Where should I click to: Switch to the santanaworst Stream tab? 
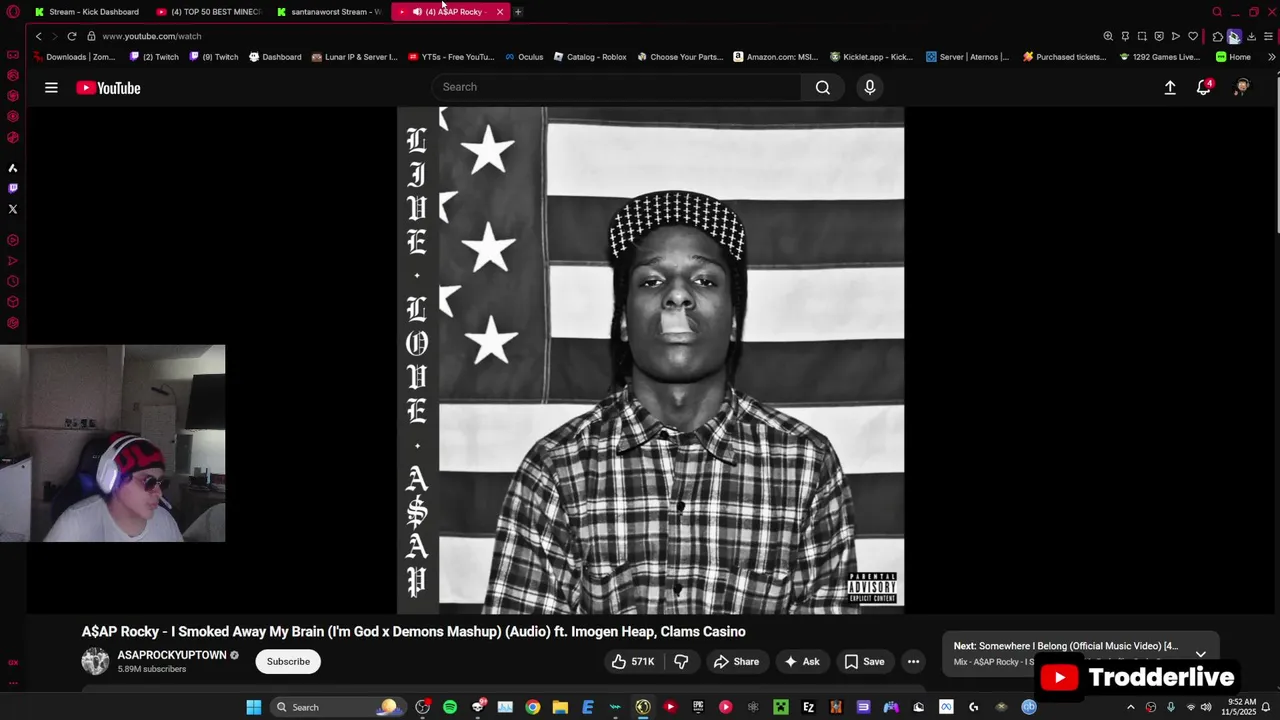(x=330, y=12)
